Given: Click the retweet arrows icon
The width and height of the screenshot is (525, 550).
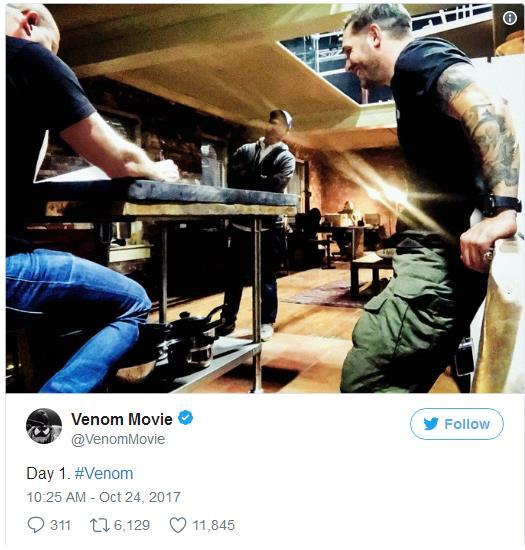Looking at the screenshot, I should (100, 525).
